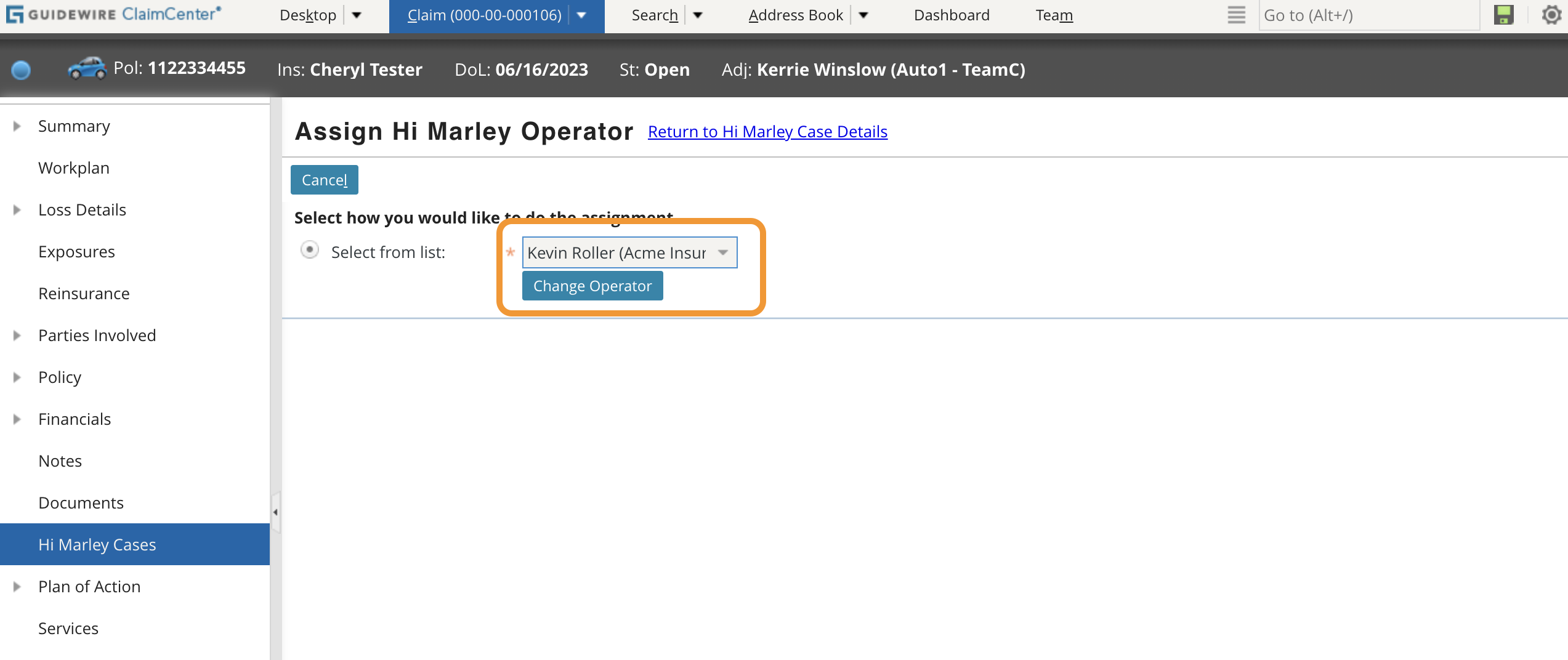Image resolution: width=1568 pixels, height=660 pixels.
Task: Follow the Return to Hi Marley Case Details link
Action: click(767, 131)
